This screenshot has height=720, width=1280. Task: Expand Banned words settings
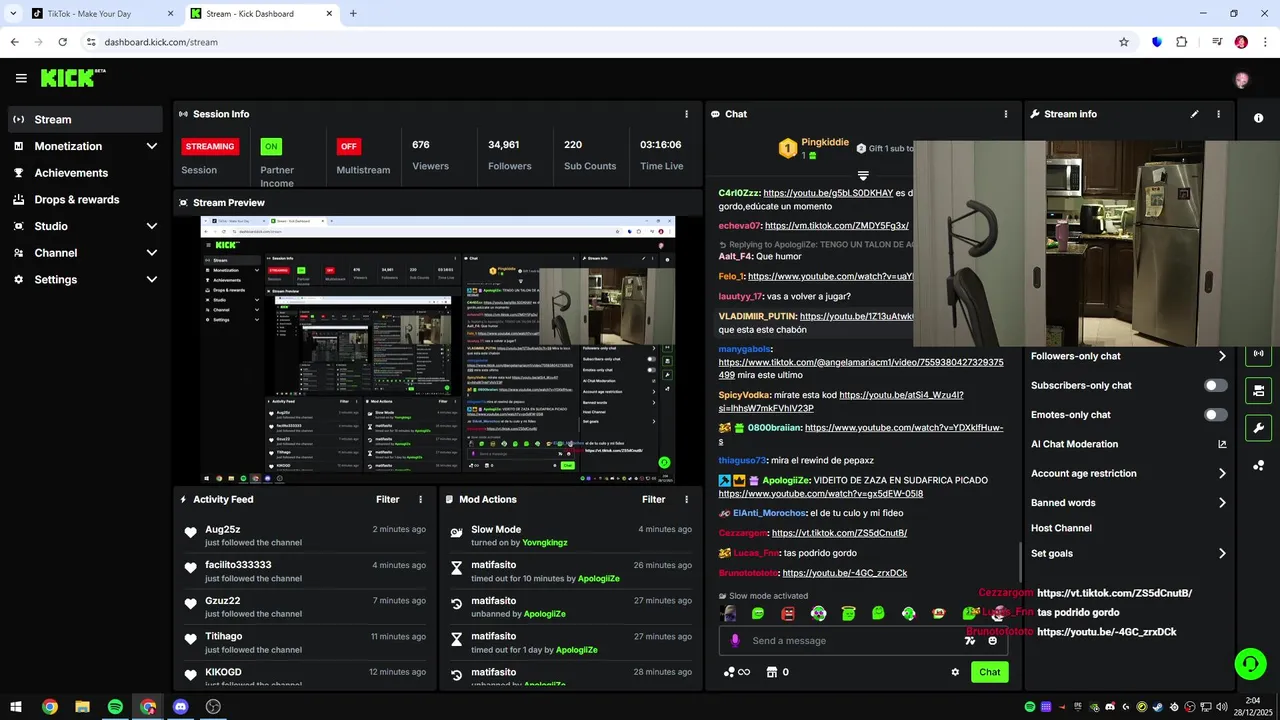point(1221,503)
